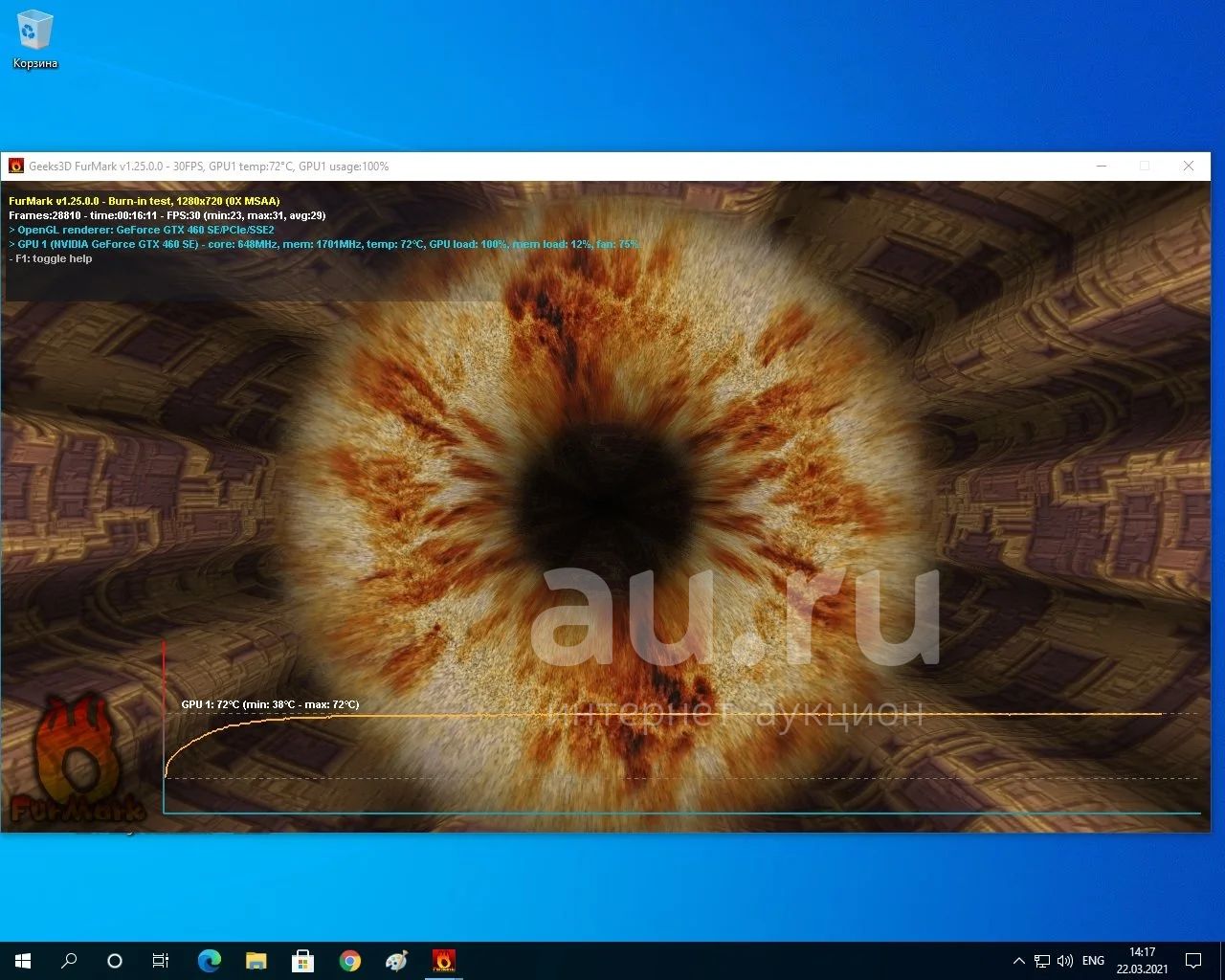Viewport: 1225px width, 980px height.
Task: Open Microsoft Store from the taskbar
Action: 302,960
